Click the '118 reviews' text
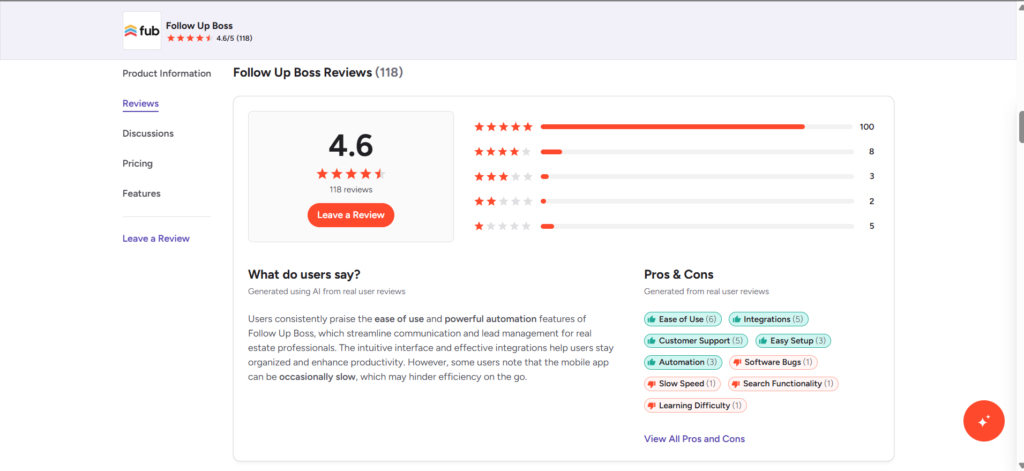 351,189
